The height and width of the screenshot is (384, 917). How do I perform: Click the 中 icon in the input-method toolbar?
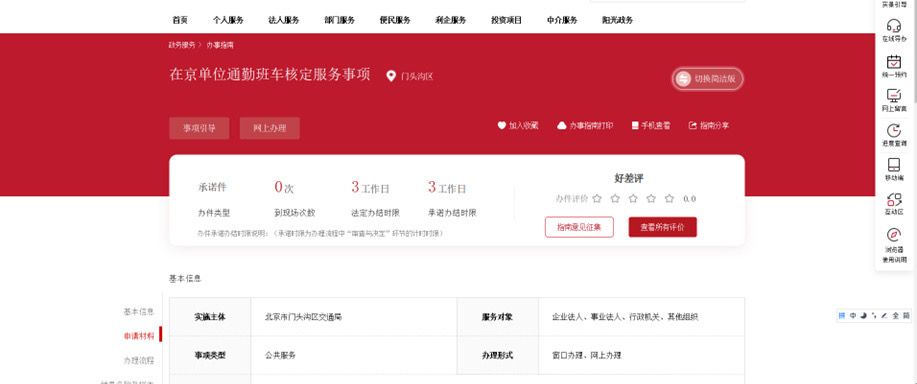853,316
